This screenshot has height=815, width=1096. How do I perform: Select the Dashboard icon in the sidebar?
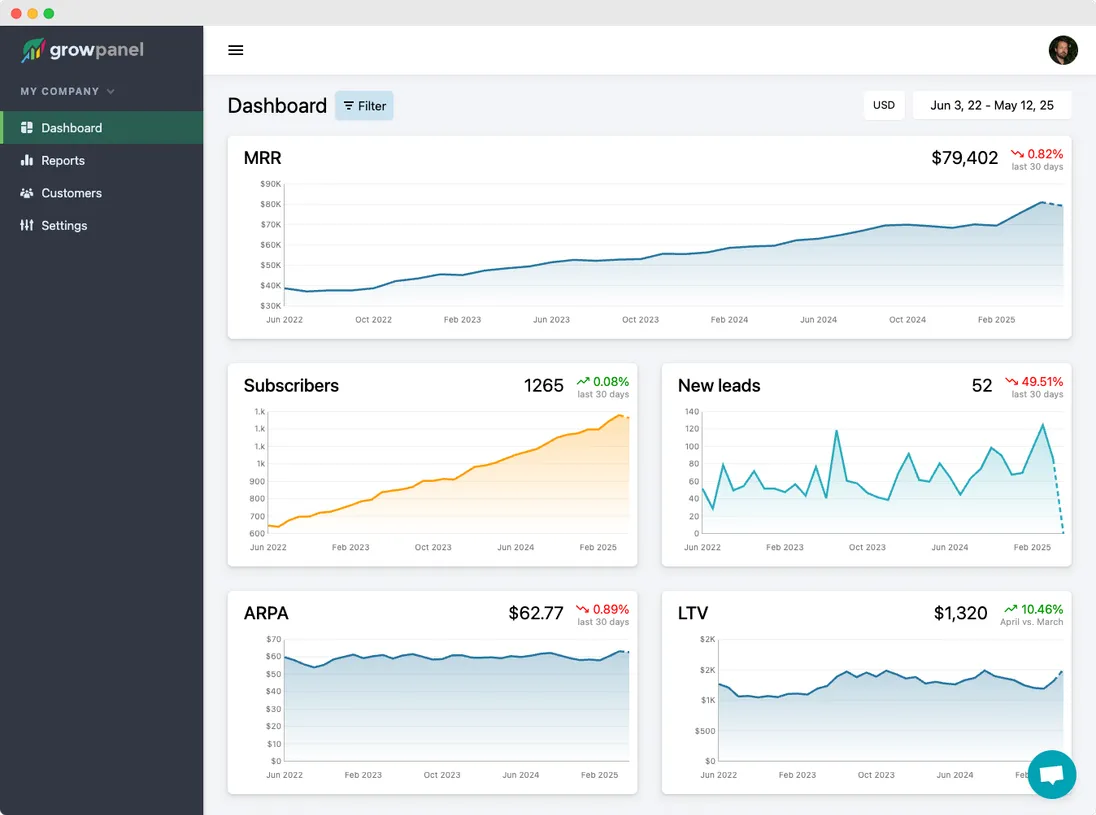click(x=27, y=128)
